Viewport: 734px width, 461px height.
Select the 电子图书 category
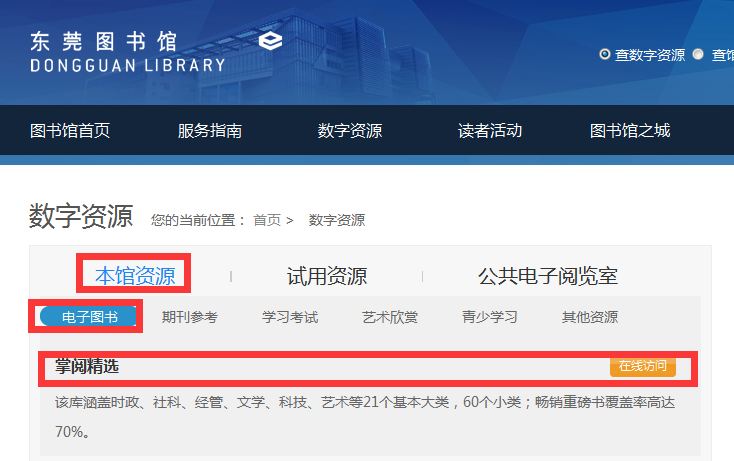tap(89, 317)
